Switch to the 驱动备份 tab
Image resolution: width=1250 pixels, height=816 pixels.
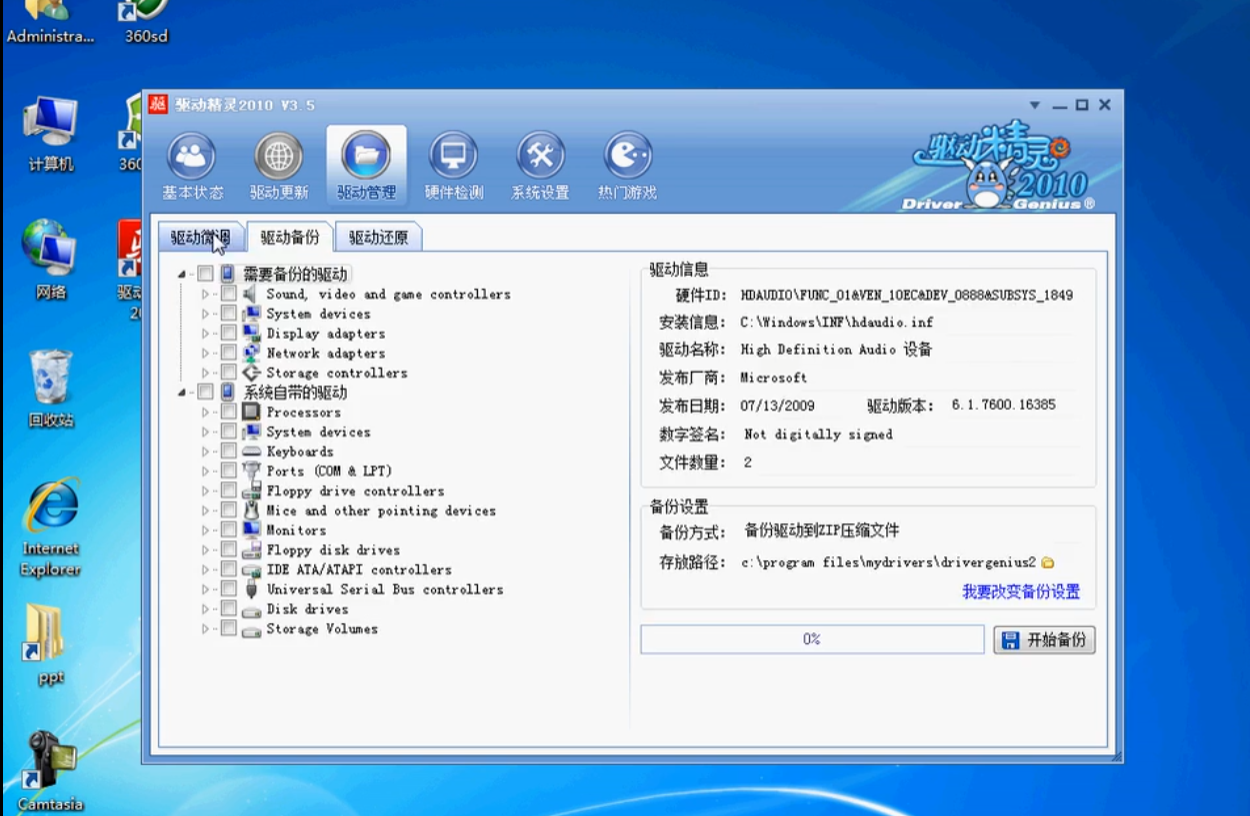click(x=290, y=237)
